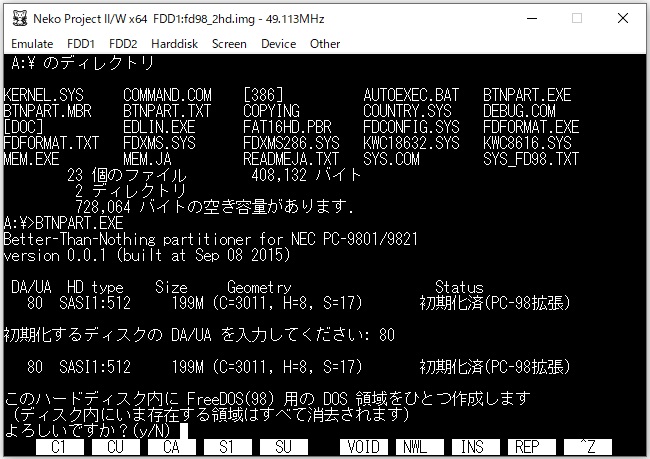The image size is (650, 459).
Task: Click the BTNPART.MBR file name
Action: [x=48, y=111]
